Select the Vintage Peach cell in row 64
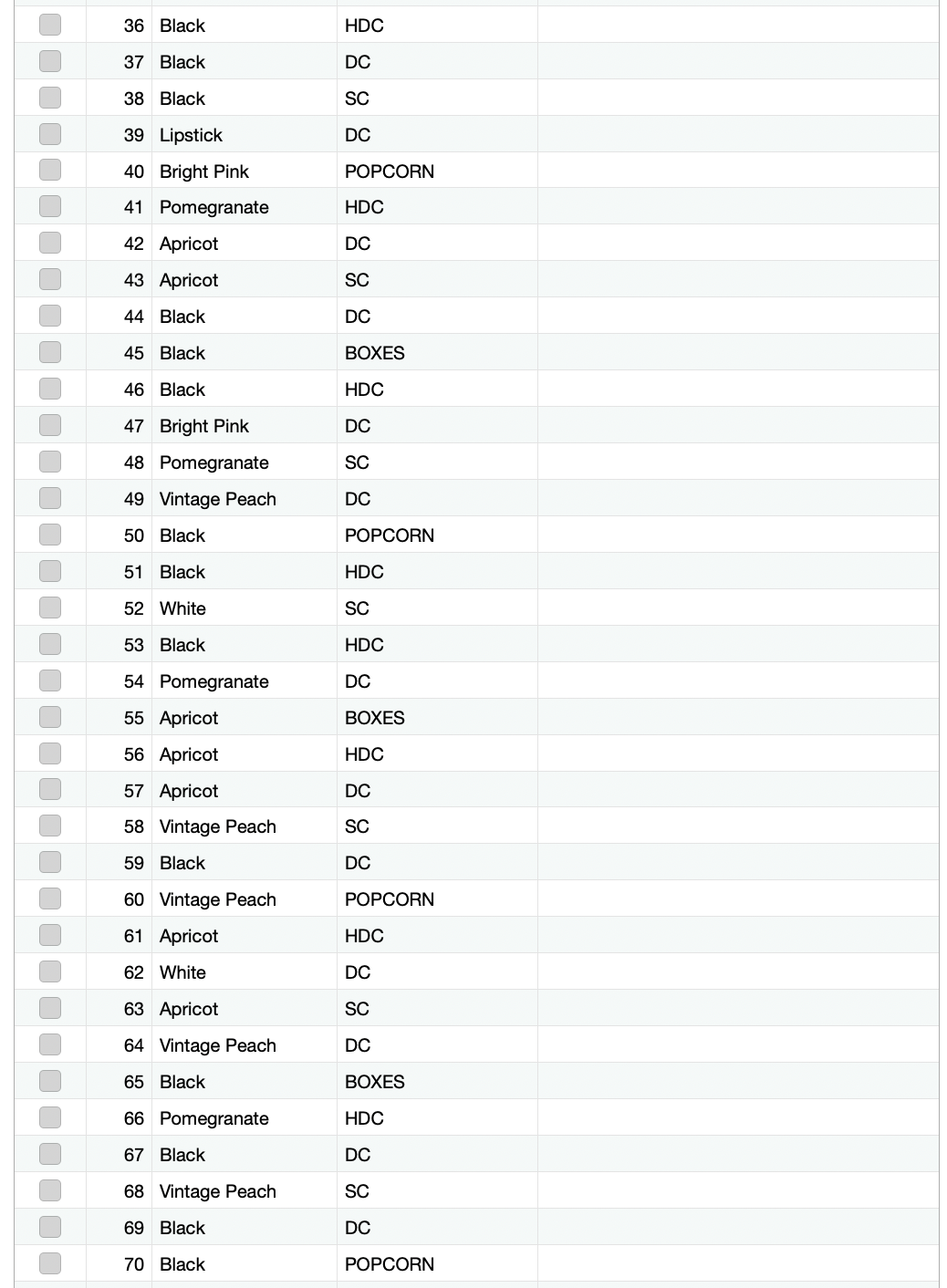Viewport: 947px width, 1288px height. tap(245, 1045)
